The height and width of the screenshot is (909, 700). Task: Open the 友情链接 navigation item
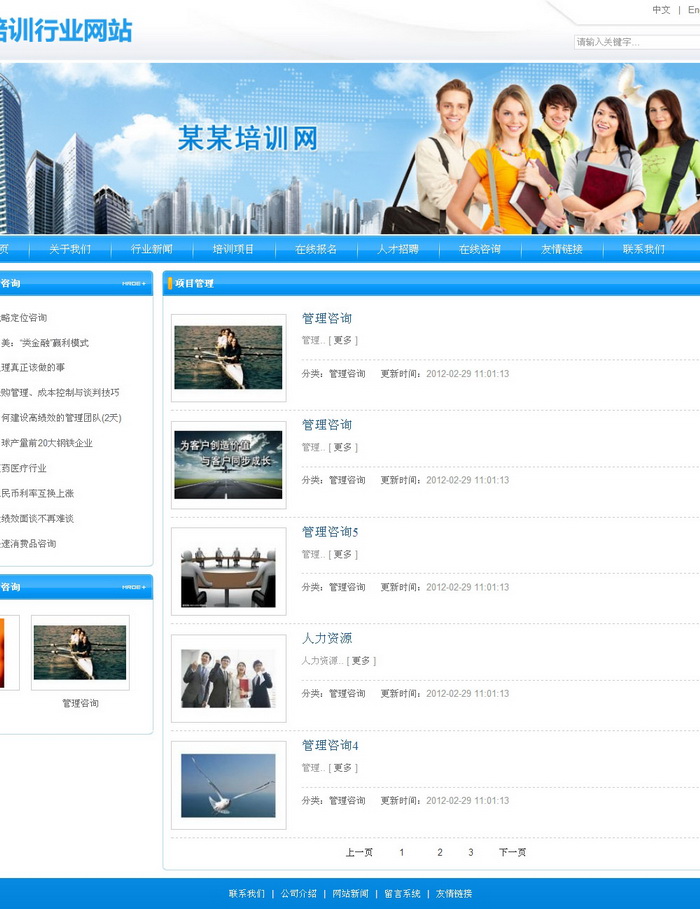(x=561, y=249)
